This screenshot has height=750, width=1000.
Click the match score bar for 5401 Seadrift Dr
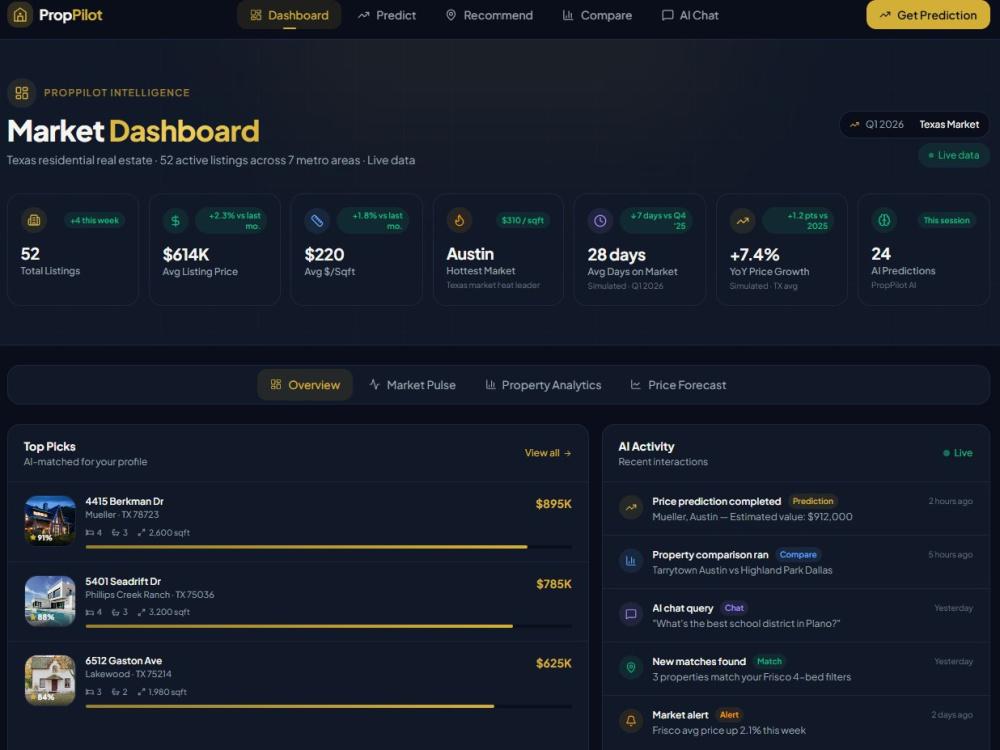coord(328,626)
